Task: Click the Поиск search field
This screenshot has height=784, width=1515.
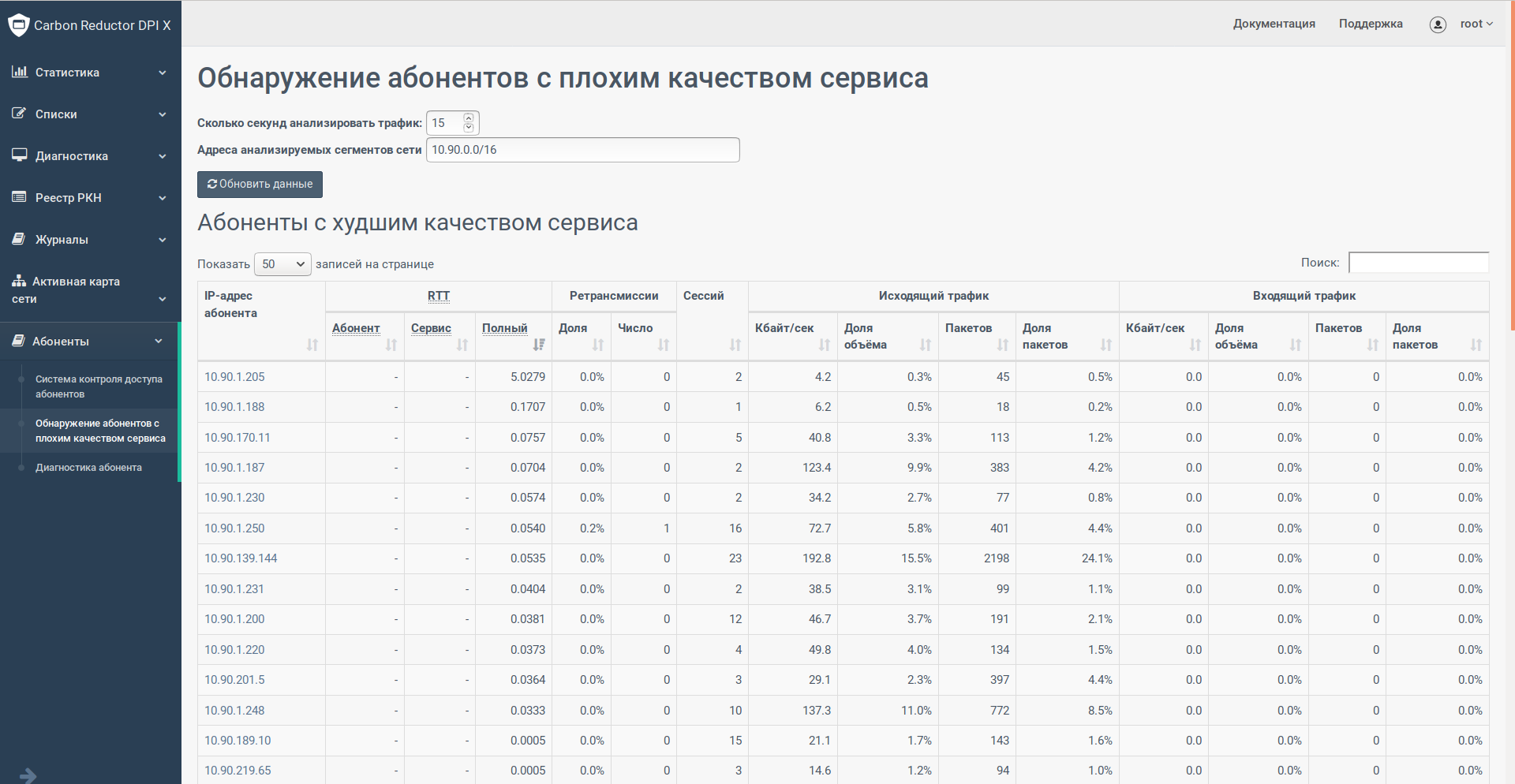Action: [1419, 263]
